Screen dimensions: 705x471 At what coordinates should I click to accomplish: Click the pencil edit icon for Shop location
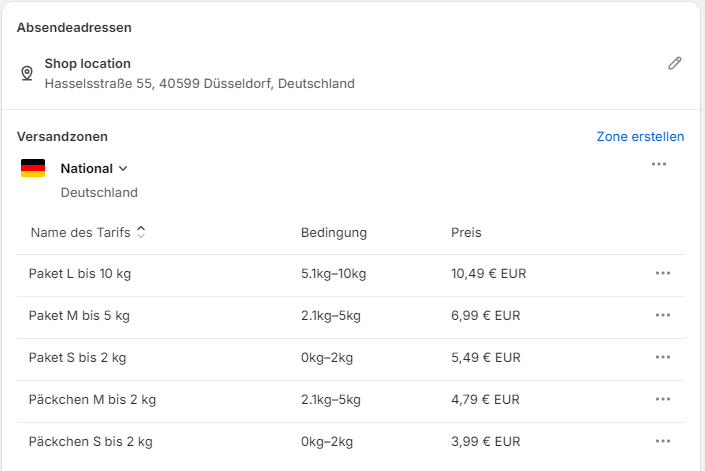[675, 63]
